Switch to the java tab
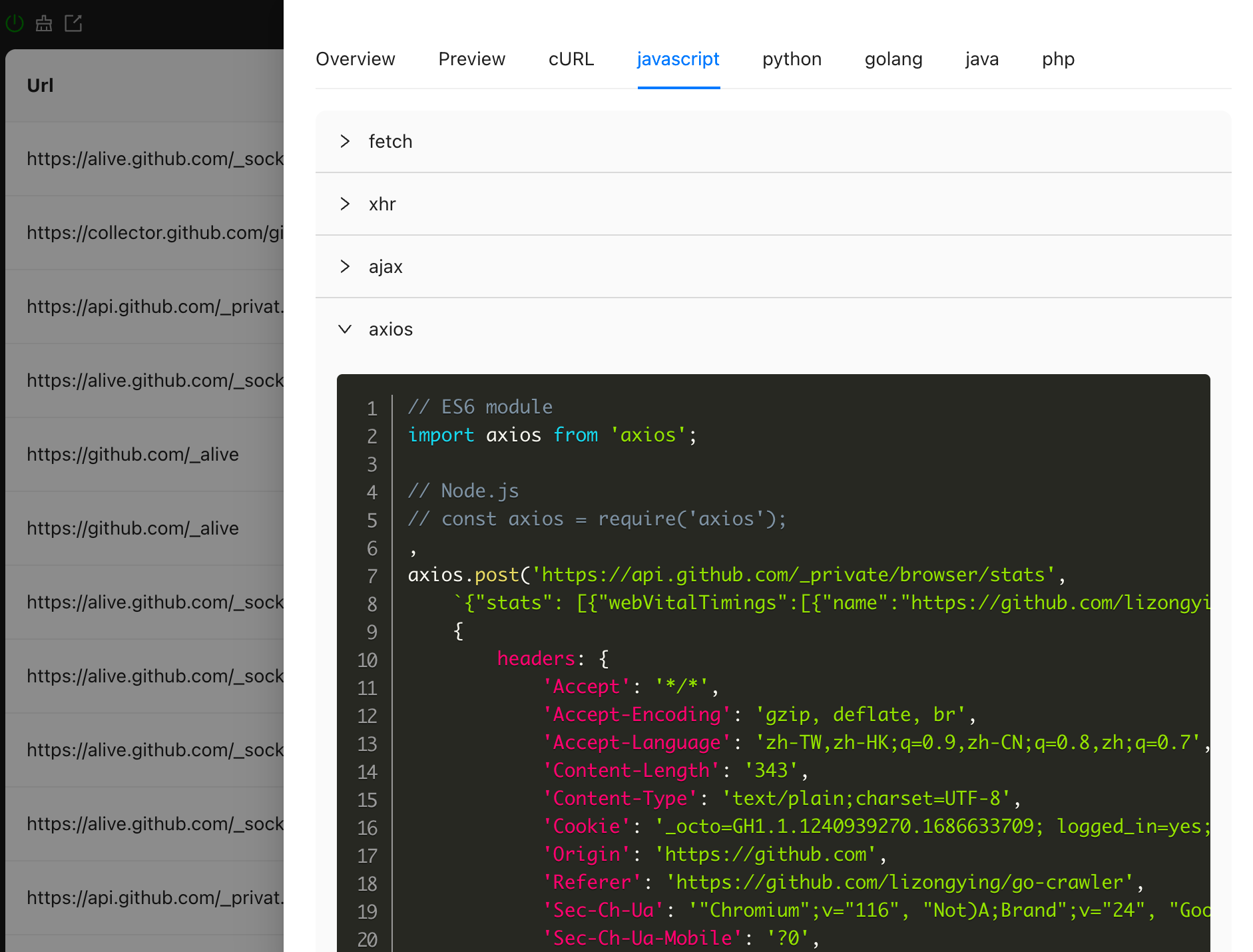 [x=982, y=59]
